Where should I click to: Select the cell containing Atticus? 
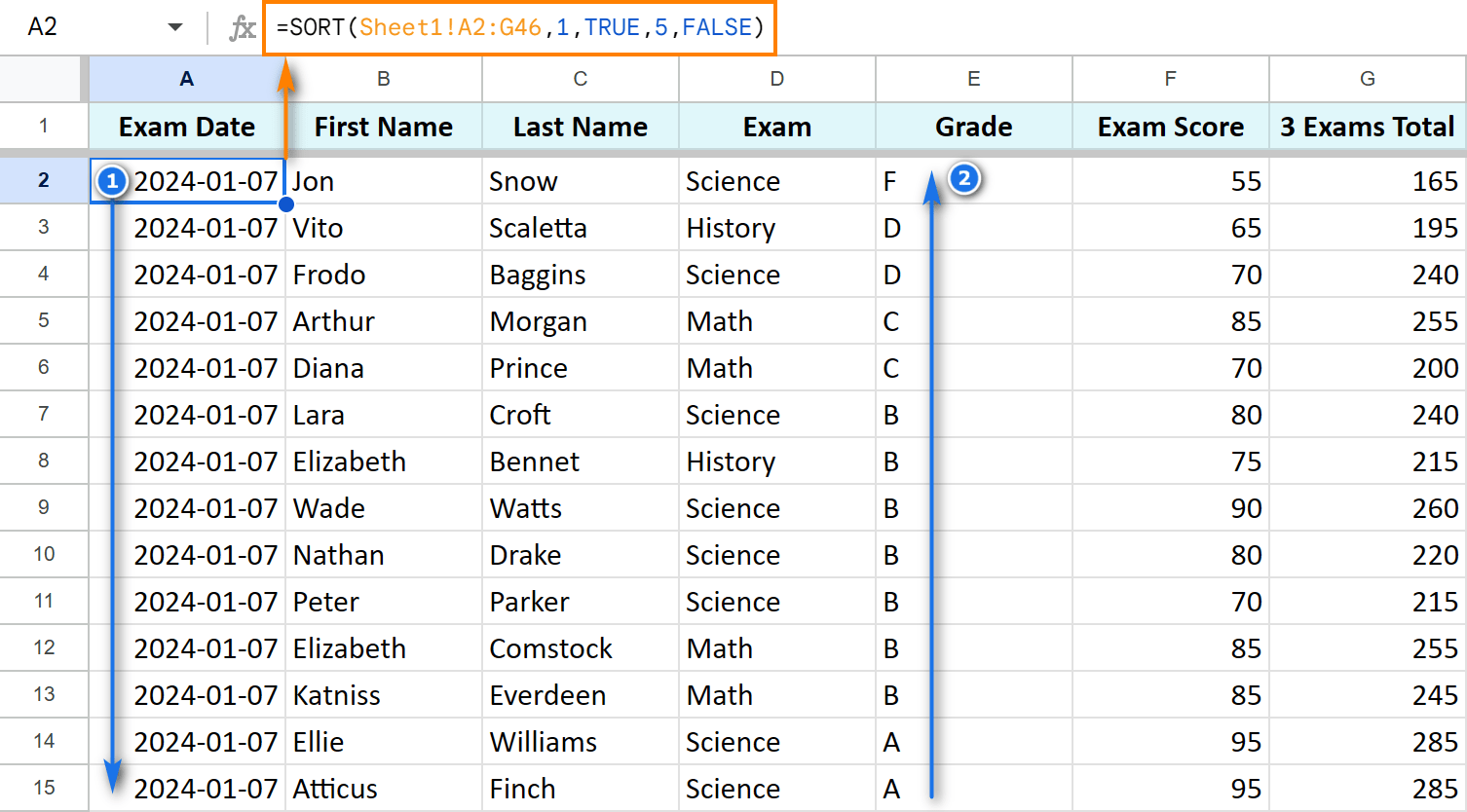[384, 788]
